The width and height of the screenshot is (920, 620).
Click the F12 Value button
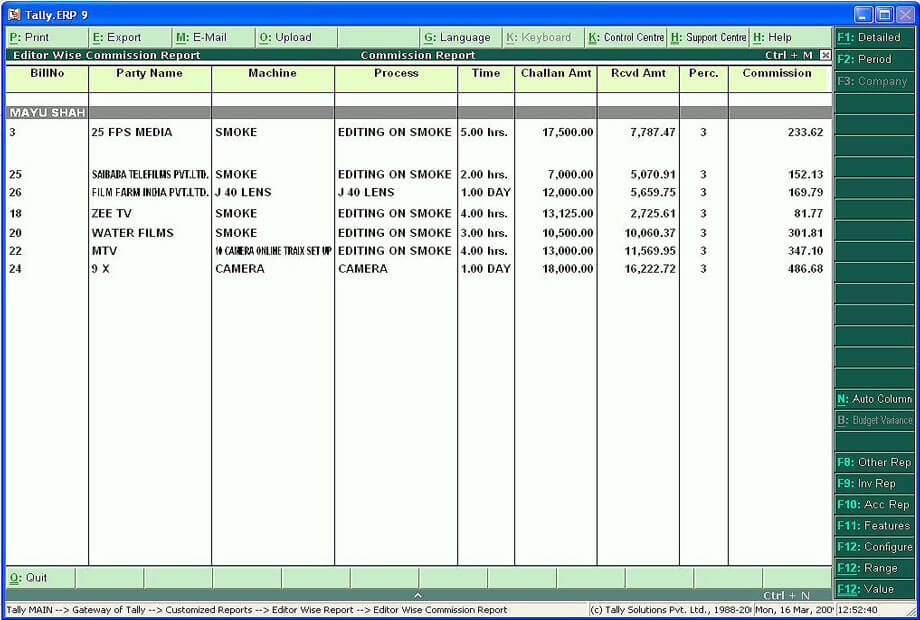pos(874,589)
